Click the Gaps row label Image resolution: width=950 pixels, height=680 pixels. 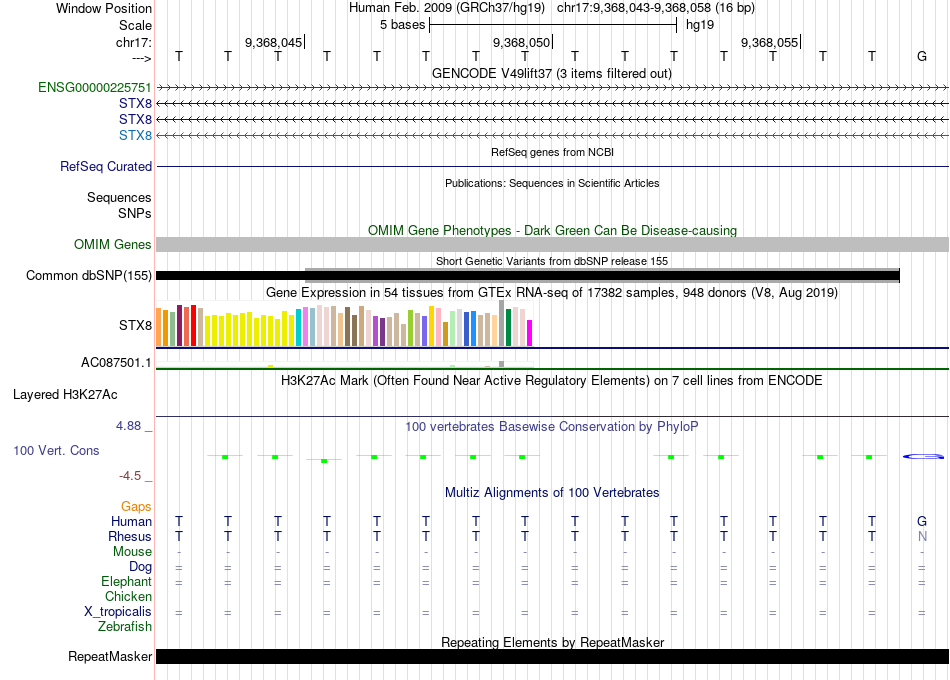click(x=136, y=507)
